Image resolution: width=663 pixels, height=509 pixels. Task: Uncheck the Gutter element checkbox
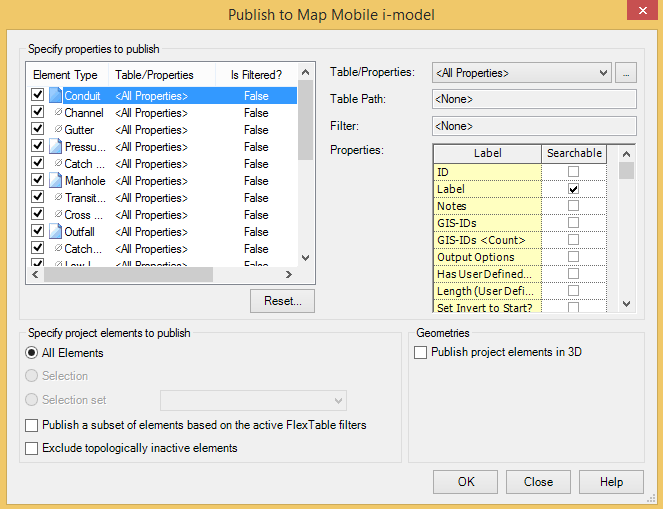point(38,129)
